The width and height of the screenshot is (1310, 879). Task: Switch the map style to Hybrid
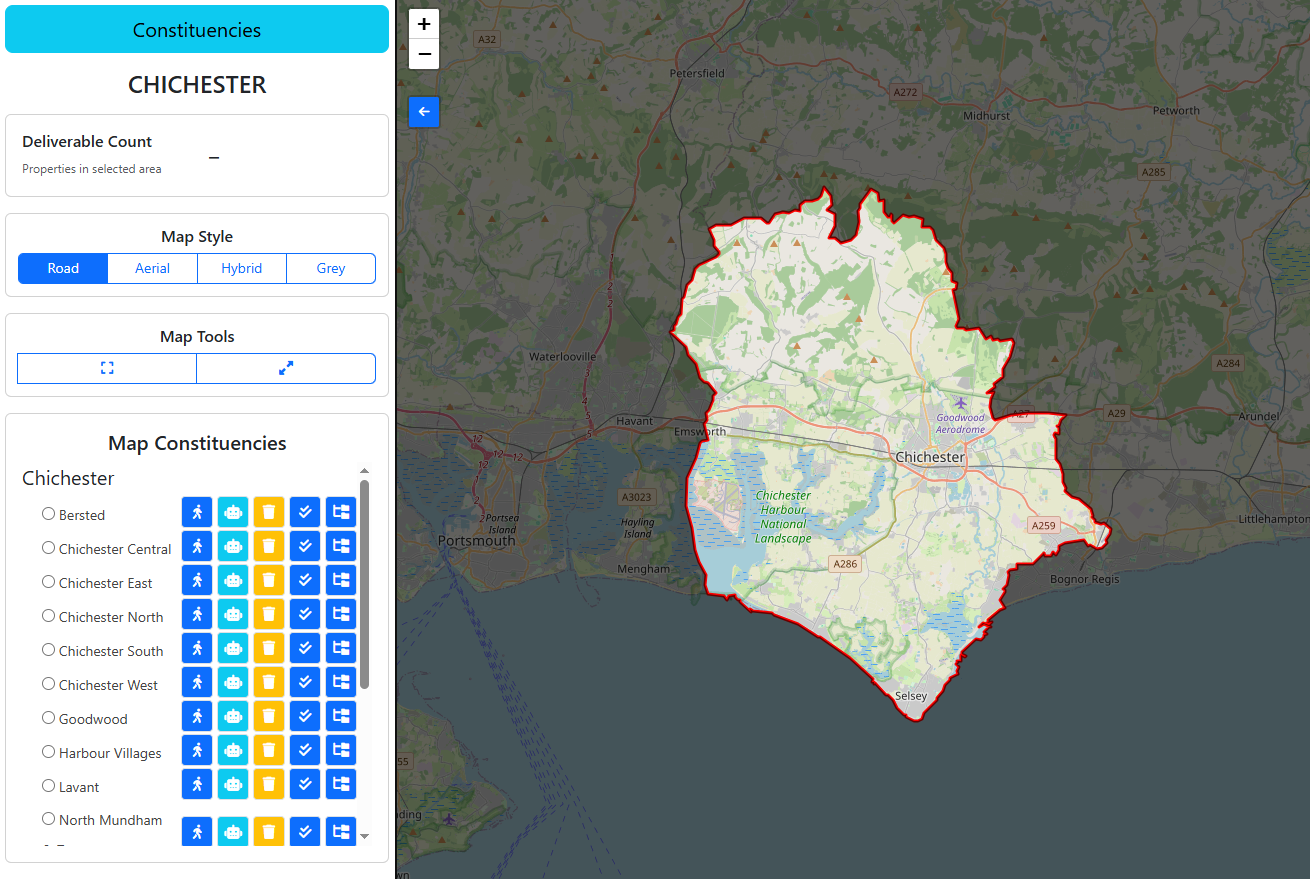(x=241, y=268)
